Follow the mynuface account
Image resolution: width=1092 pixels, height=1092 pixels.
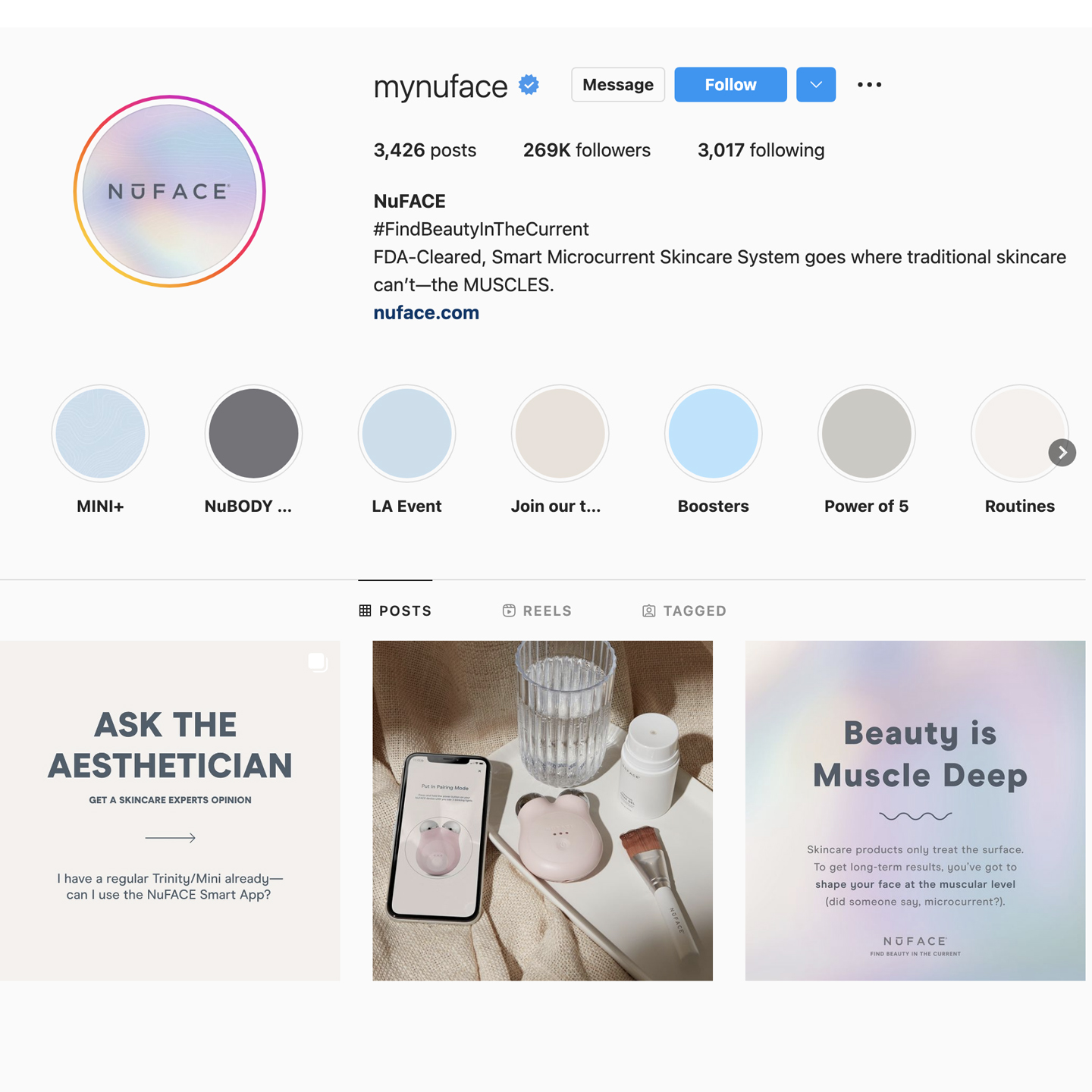pyautogui.click(x=730, y=84)
